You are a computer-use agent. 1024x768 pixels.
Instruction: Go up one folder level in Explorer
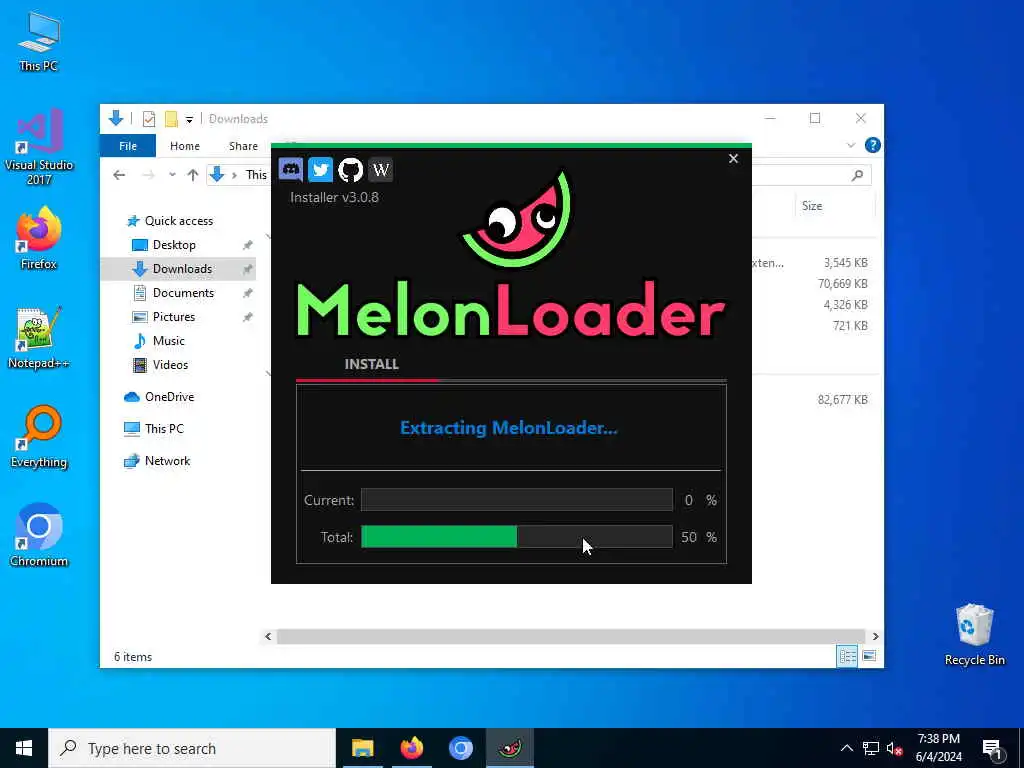[193, 175]
